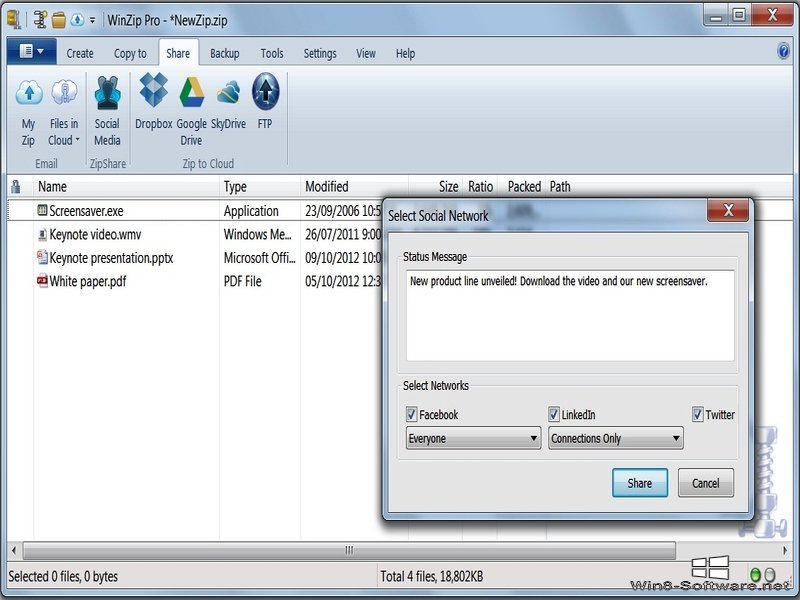Expand the quick access toolbar customize arrow
Screen dimensions: 800x600
tap(92, 20)
